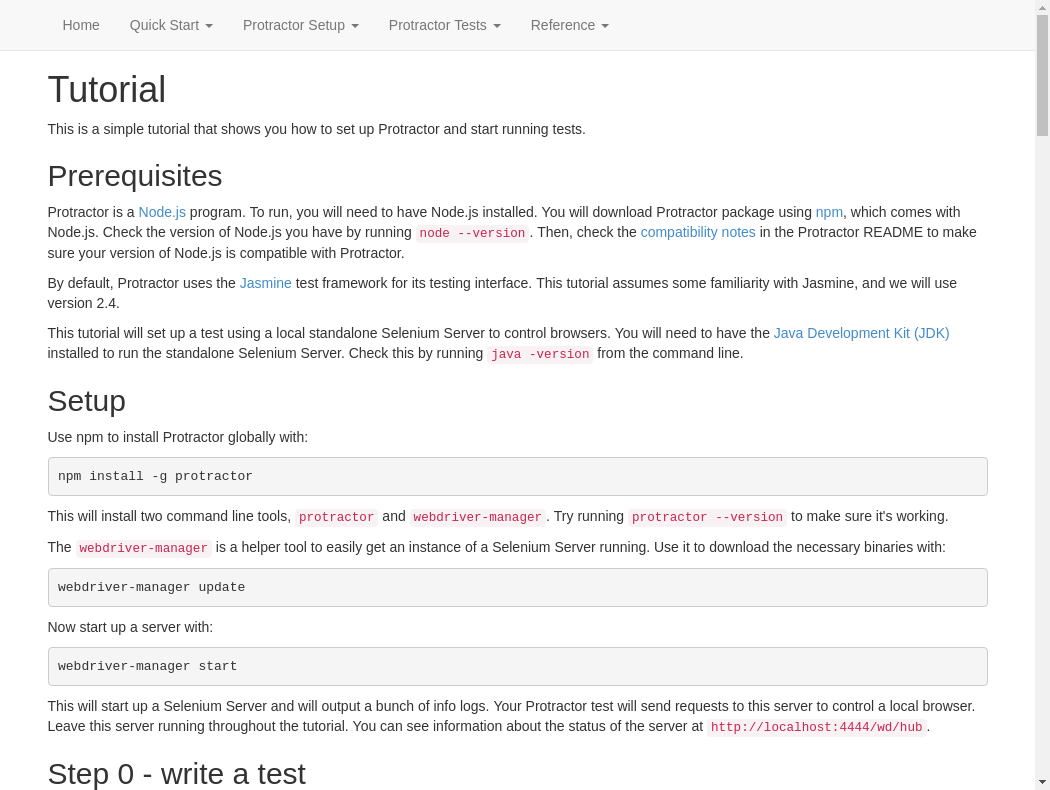
Task: Open the Quick Start dropdown
Action: (x=170, y=25)
